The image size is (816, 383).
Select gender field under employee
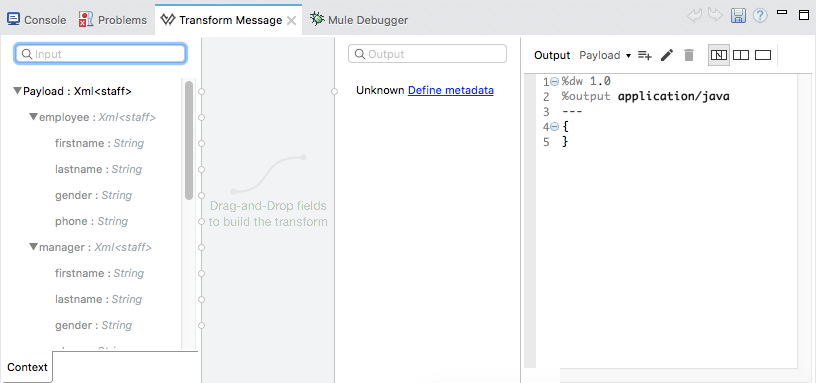pos(94,195)
